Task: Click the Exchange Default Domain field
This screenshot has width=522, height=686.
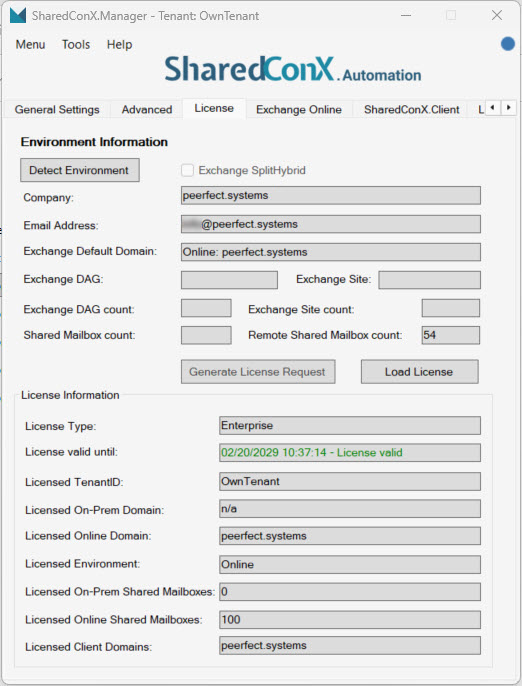Action: [331, 252]
